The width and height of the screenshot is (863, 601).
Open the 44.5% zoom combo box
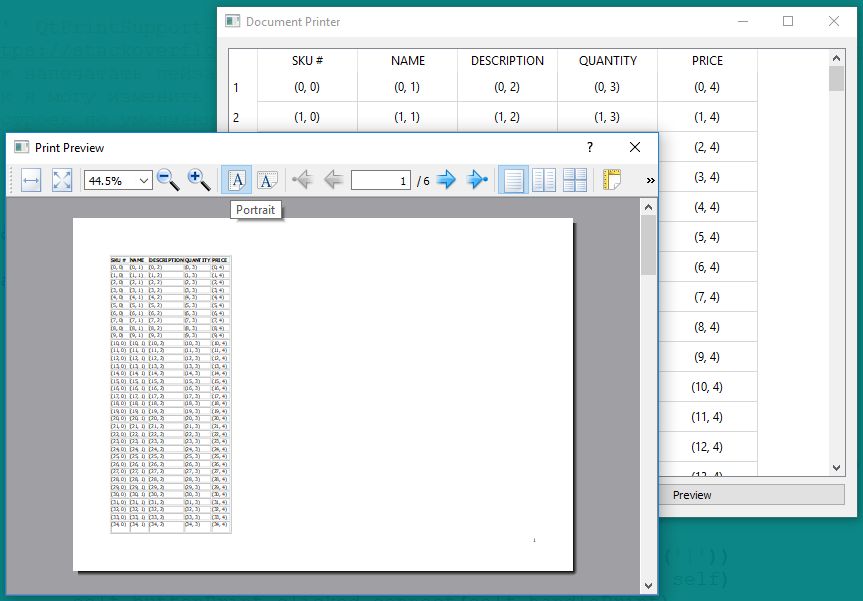pyautogui.click(x=118, y=181)
